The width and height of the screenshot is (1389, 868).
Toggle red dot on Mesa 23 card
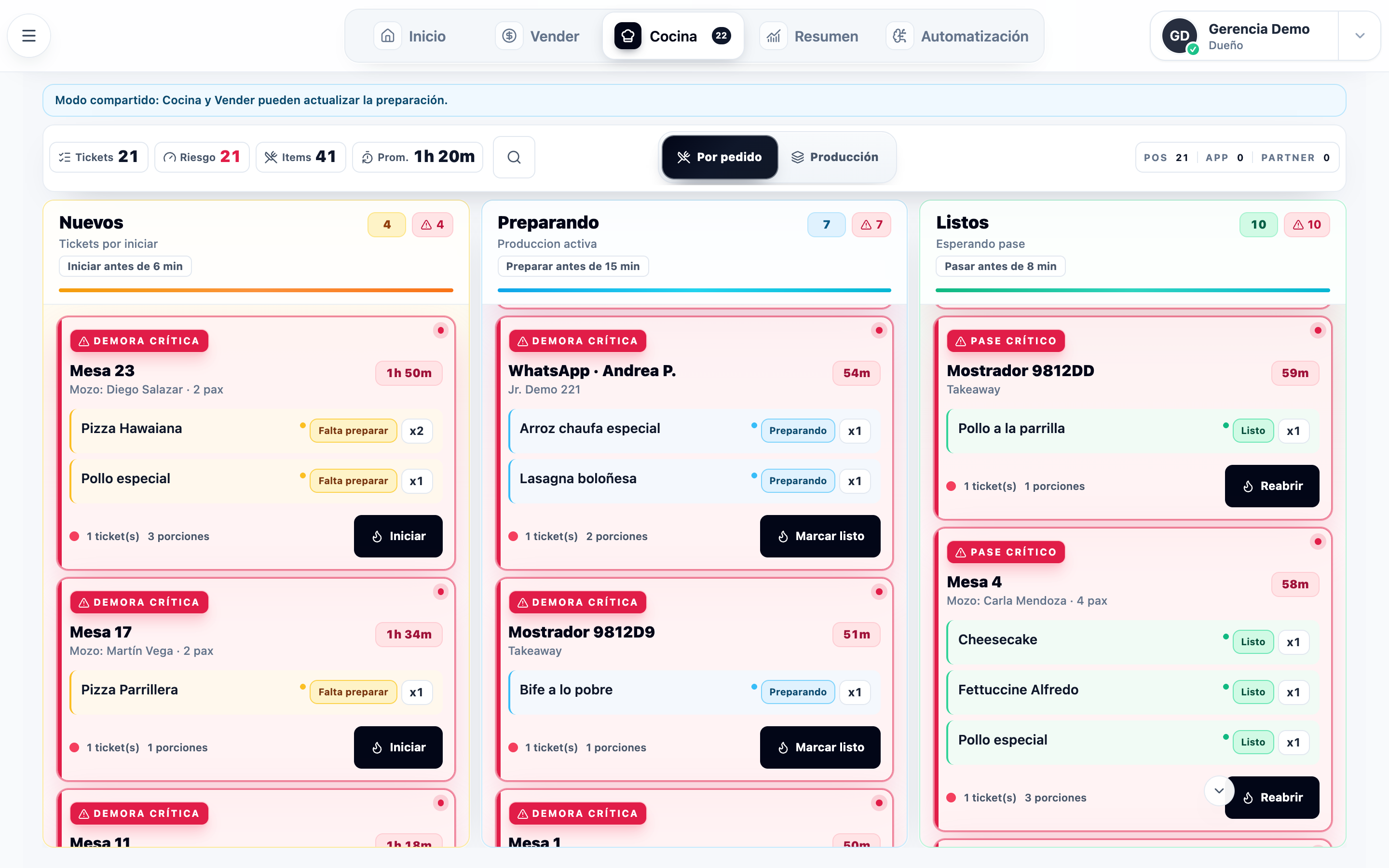point(440,330)
